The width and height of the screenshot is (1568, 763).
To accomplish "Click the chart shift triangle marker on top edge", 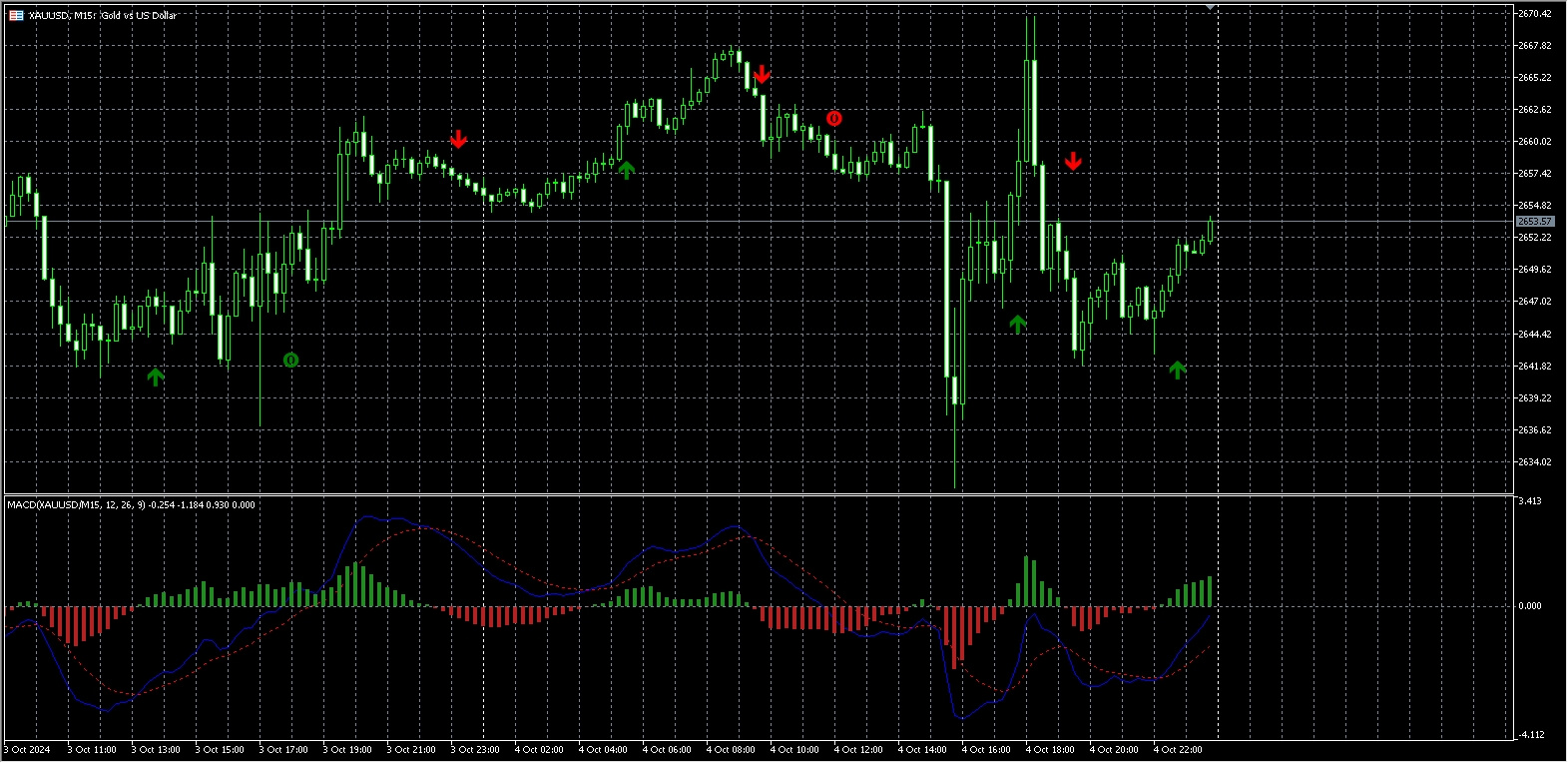I will pos(1211,8).
